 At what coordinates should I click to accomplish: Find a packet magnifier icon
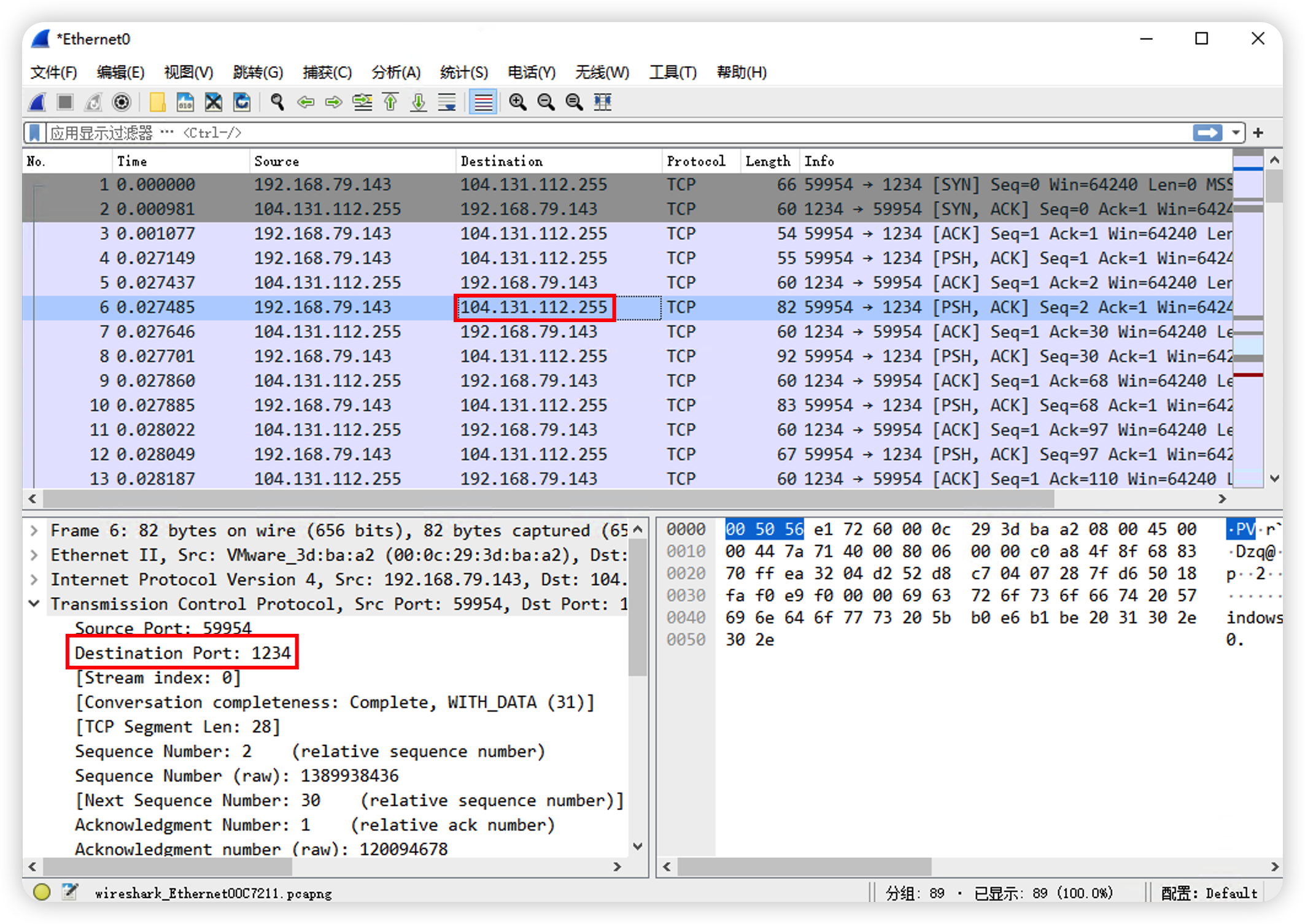(277, 102)
